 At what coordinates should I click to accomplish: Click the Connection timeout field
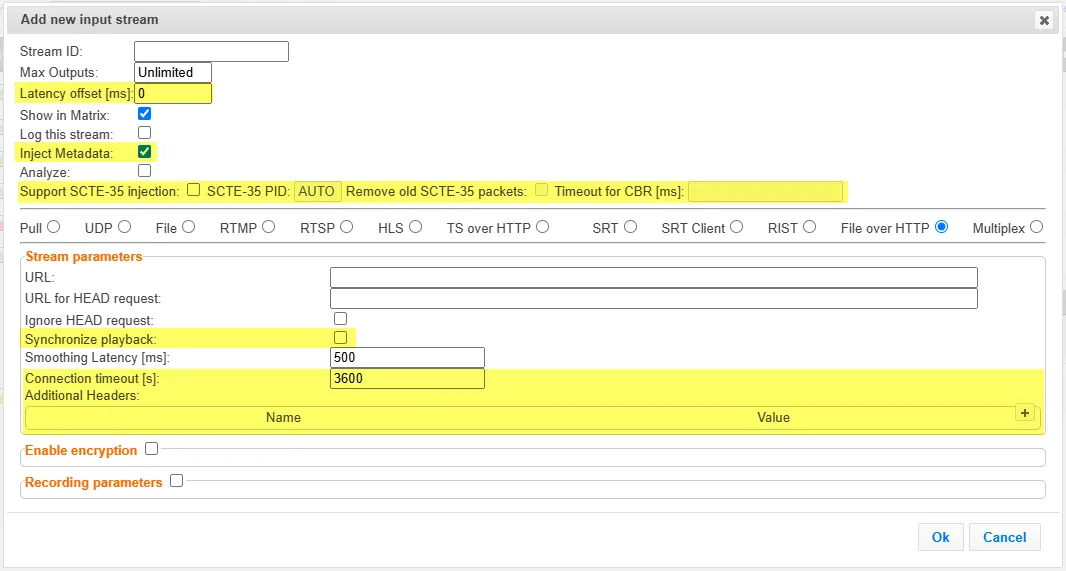coord(407,379)
